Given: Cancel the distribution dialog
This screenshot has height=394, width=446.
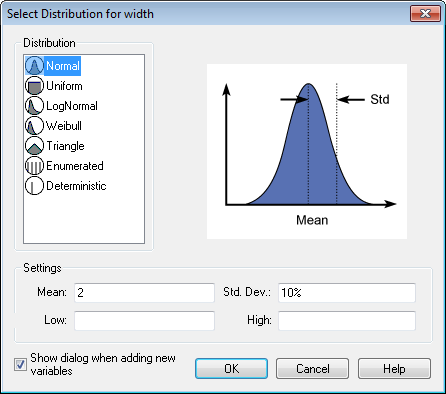Looking at the screenshot, I should pyautogui.click(x=312, y=369).
